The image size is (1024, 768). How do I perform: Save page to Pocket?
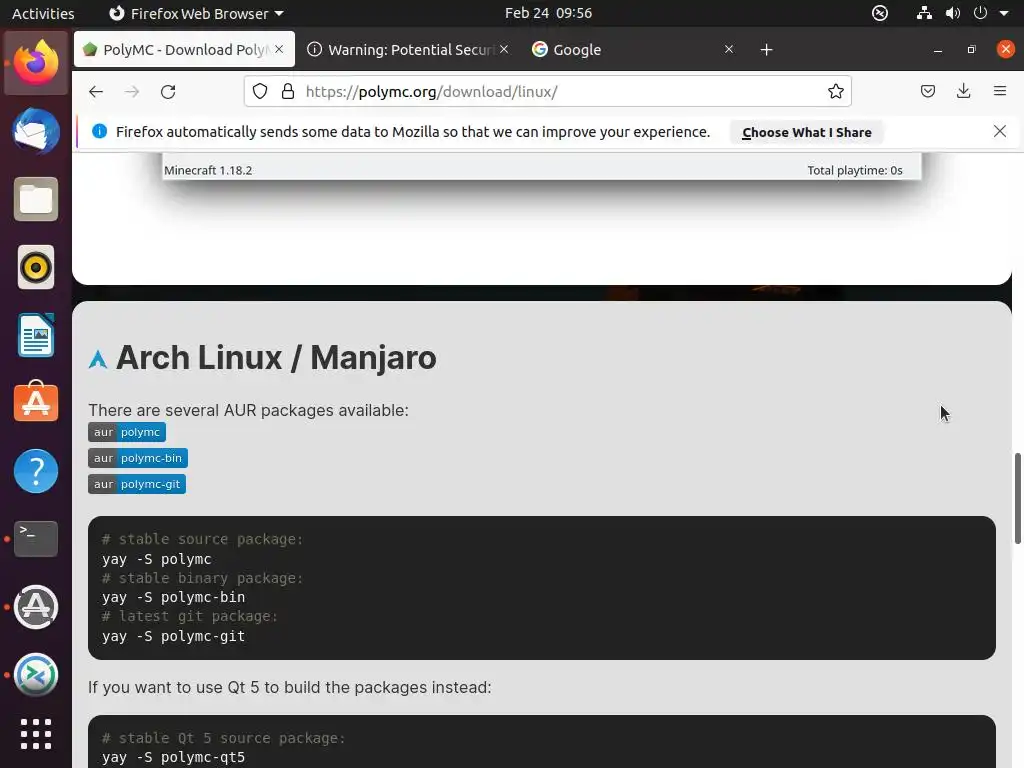(x=927, y=91)
